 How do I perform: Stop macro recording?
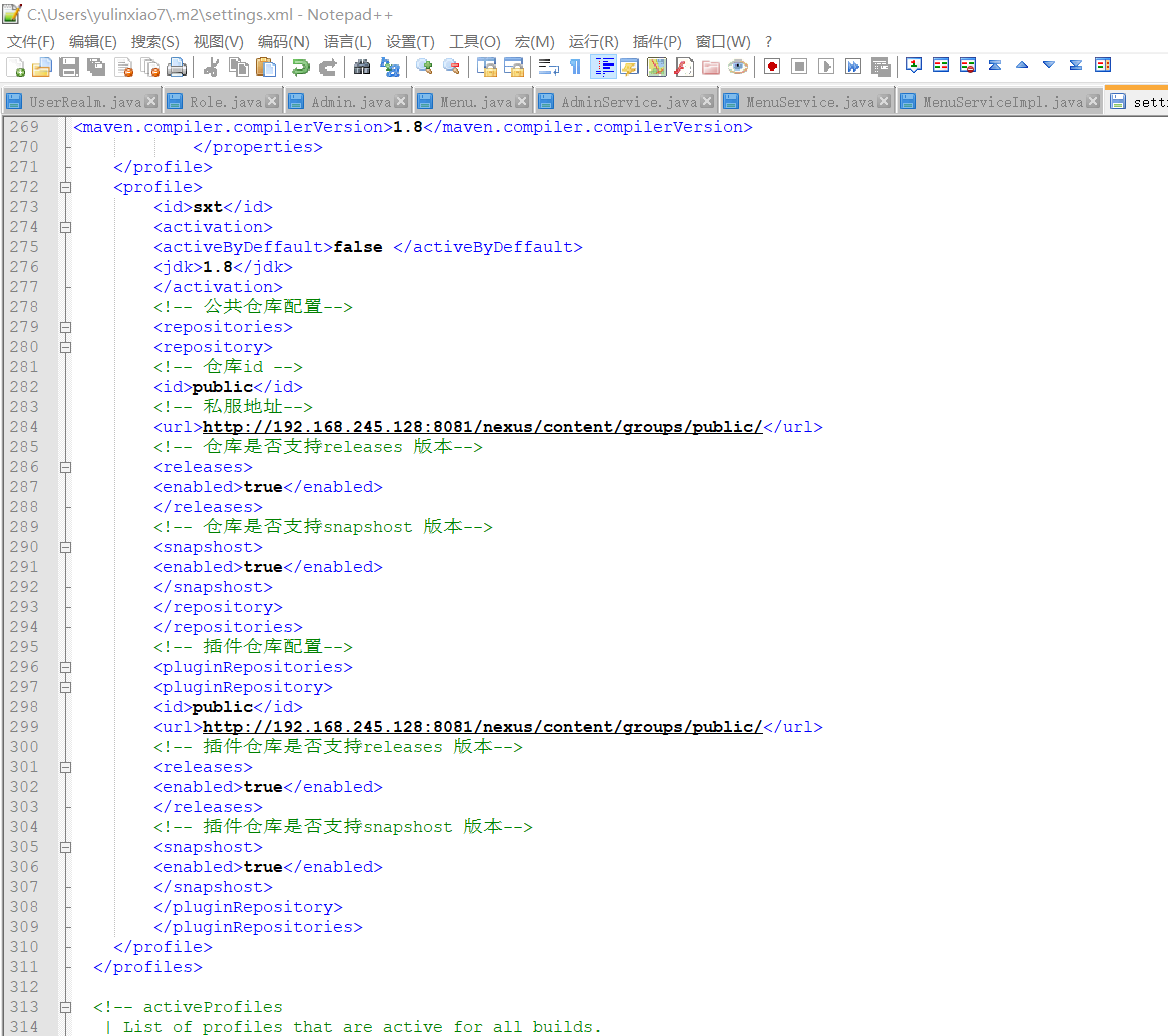click(799, 67)
